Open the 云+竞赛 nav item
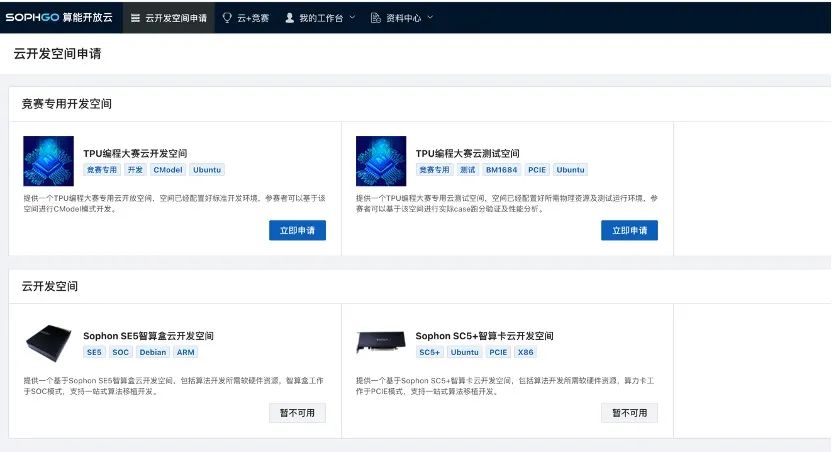 [x=246, y=18]
